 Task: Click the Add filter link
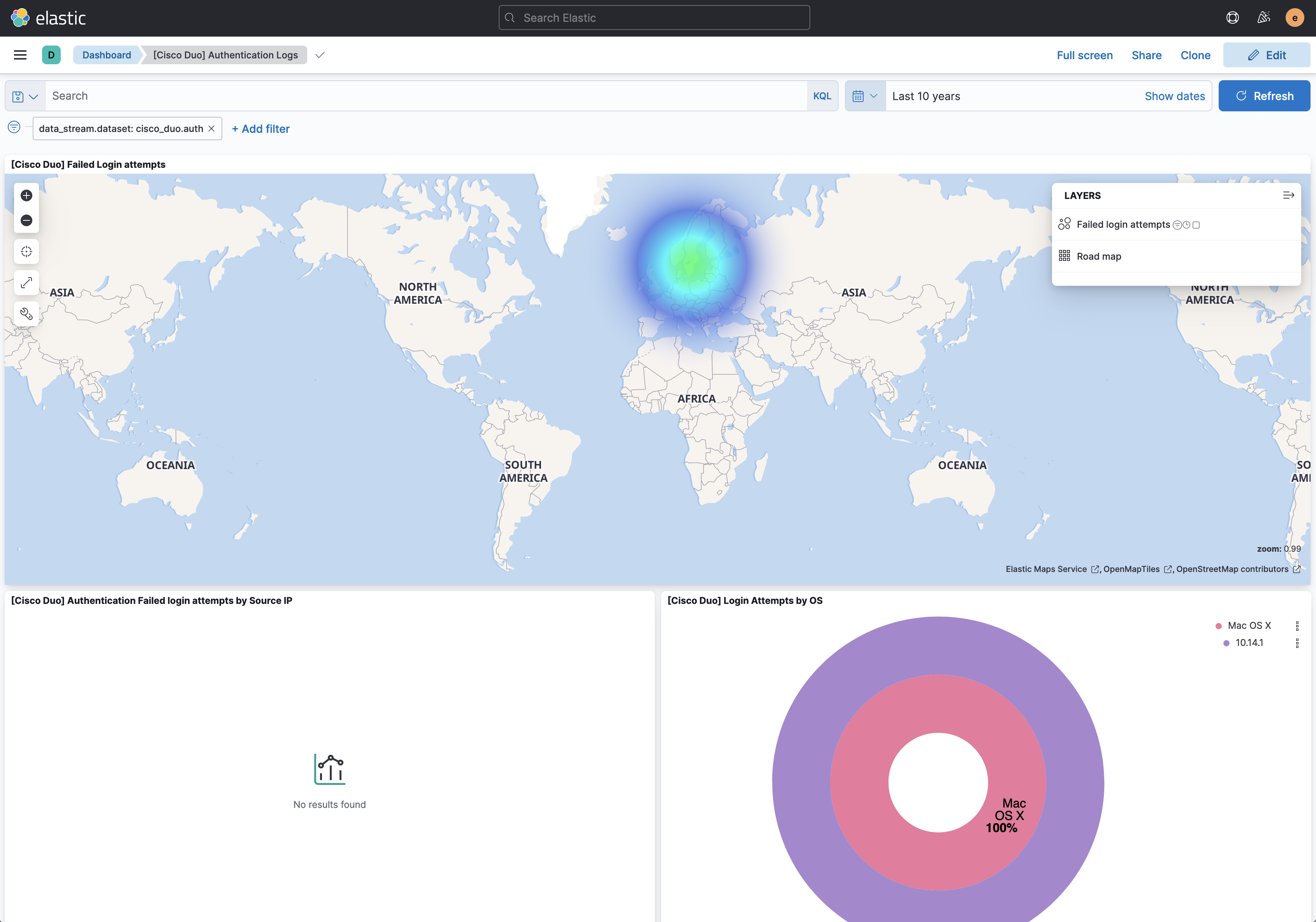click(x=261, y=129)
